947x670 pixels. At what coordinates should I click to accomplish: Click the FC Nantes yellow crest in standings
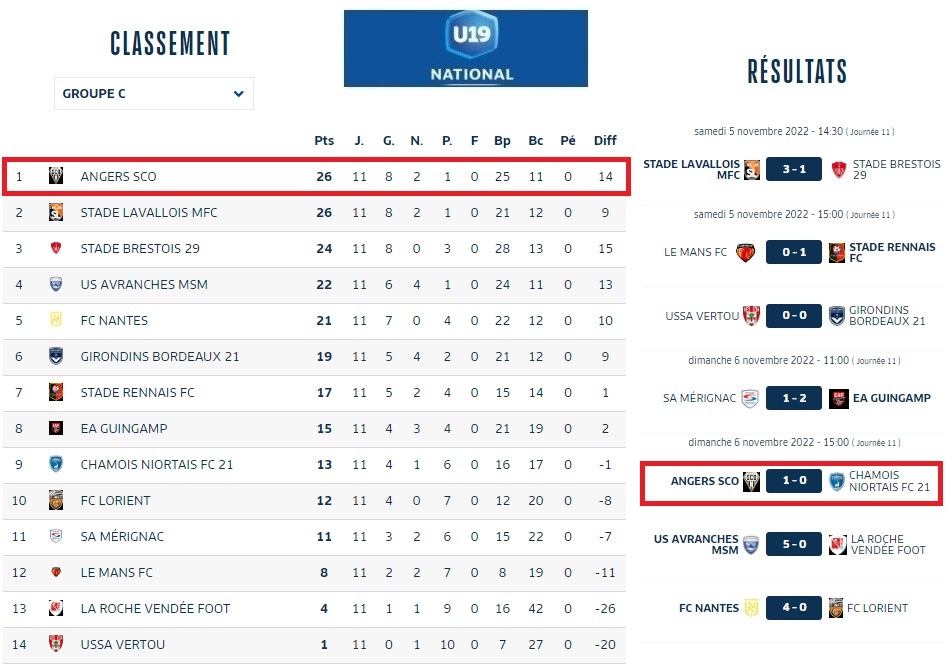[x=56, y=321]
